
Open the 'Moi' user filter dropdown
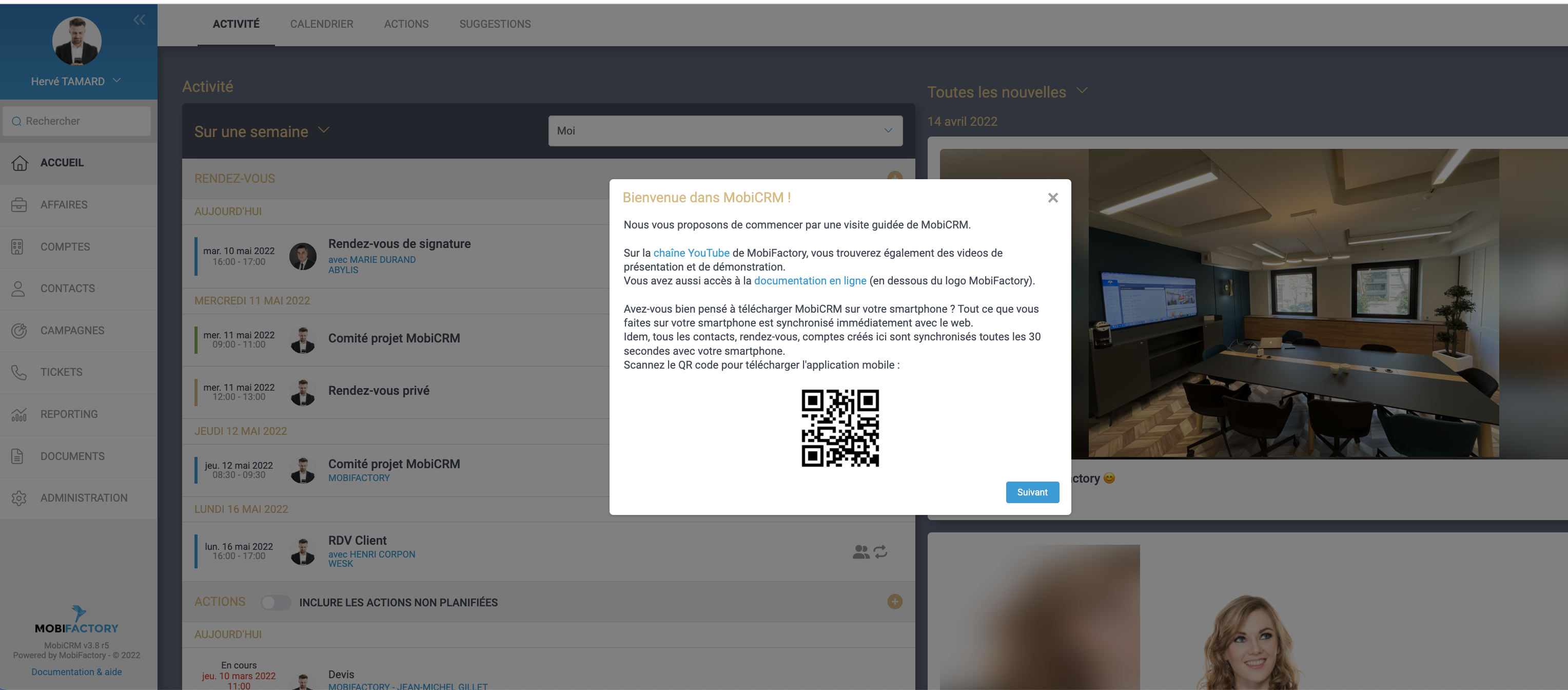tap(724, 131)
